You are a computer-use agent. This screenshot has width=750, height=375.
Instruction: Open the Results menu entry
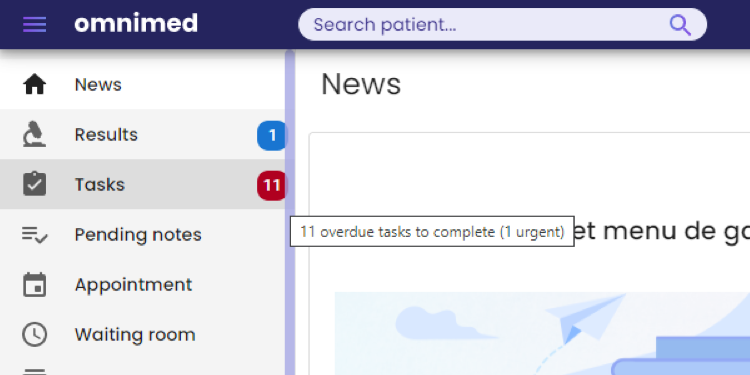click(143, 134)
